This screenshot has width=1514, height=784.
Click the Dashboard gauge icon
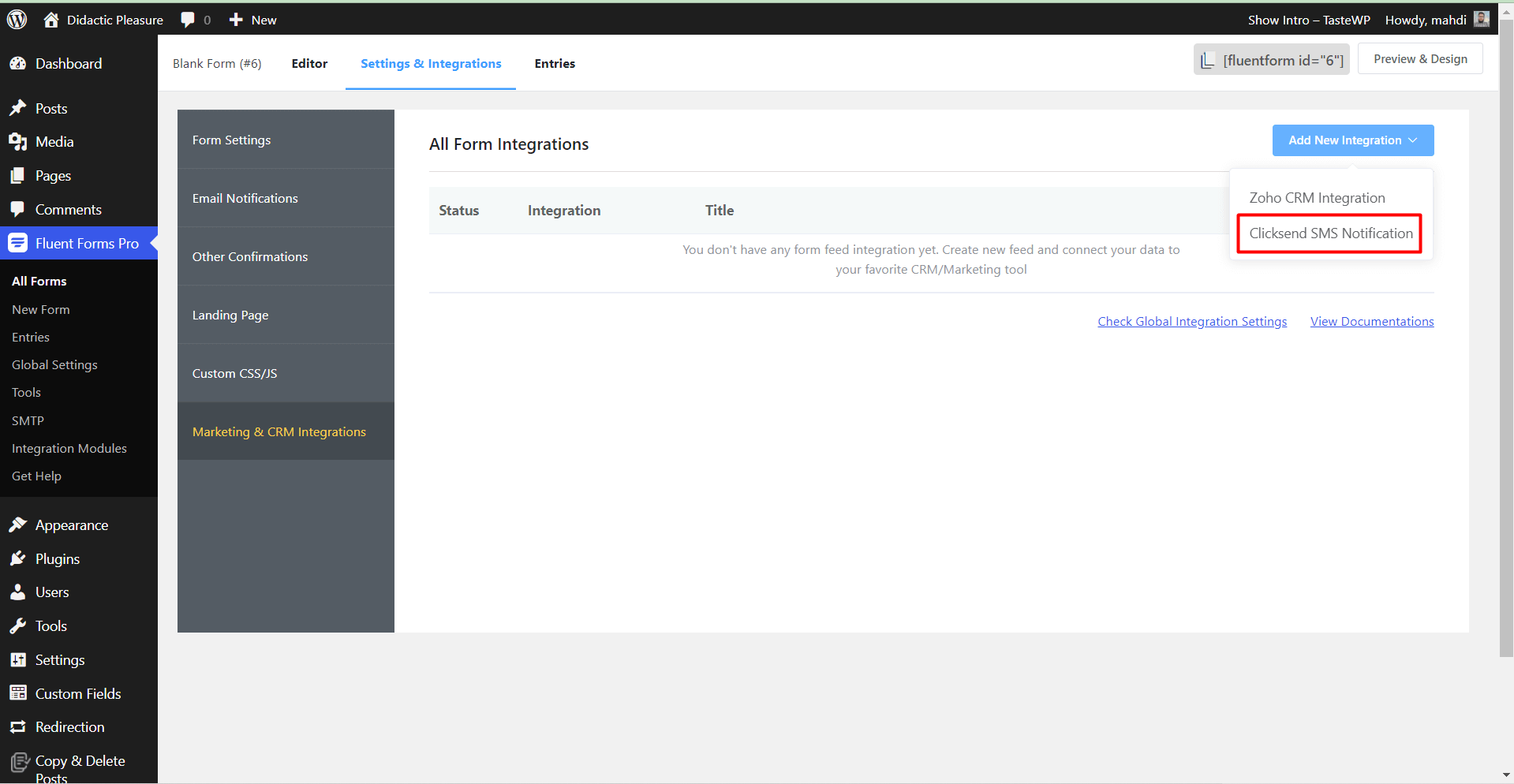click(18, 64)
